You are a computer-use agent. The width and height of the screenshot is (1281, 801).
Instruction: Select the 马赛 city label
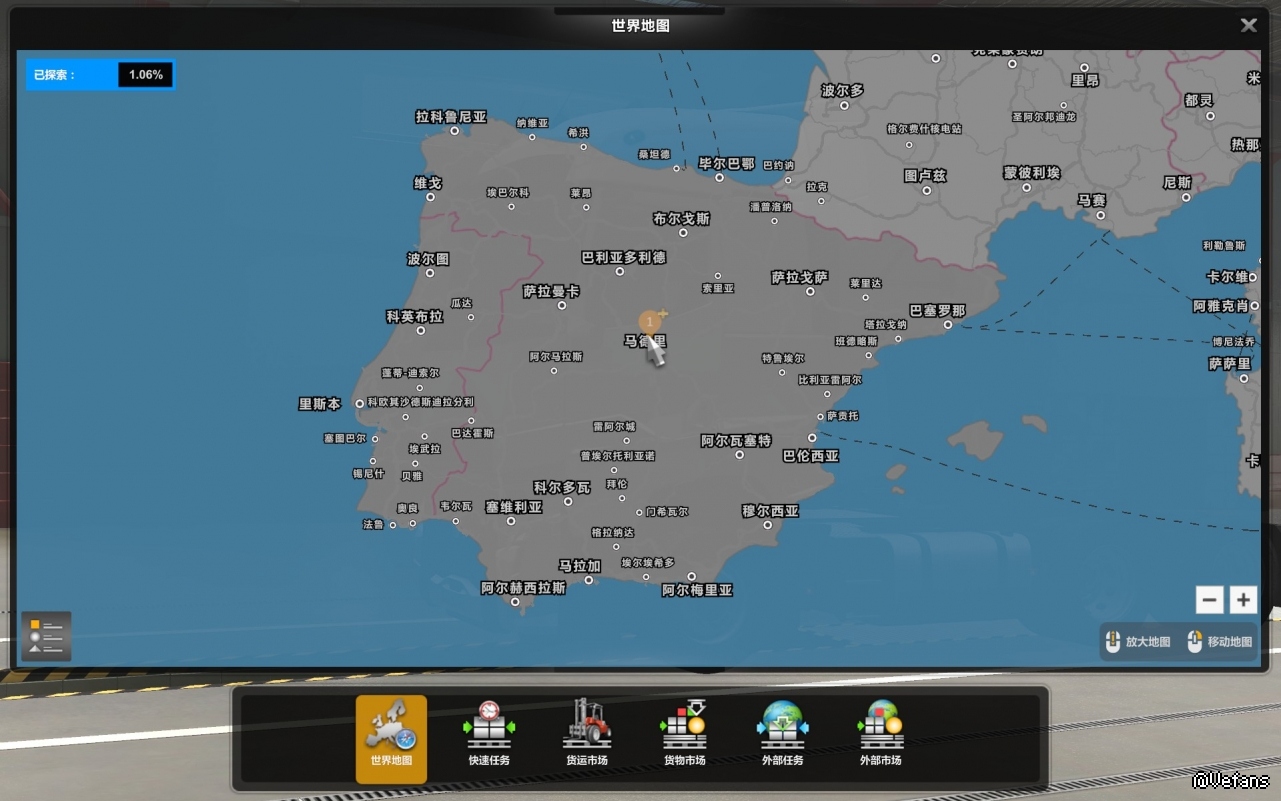[1091, 201]
